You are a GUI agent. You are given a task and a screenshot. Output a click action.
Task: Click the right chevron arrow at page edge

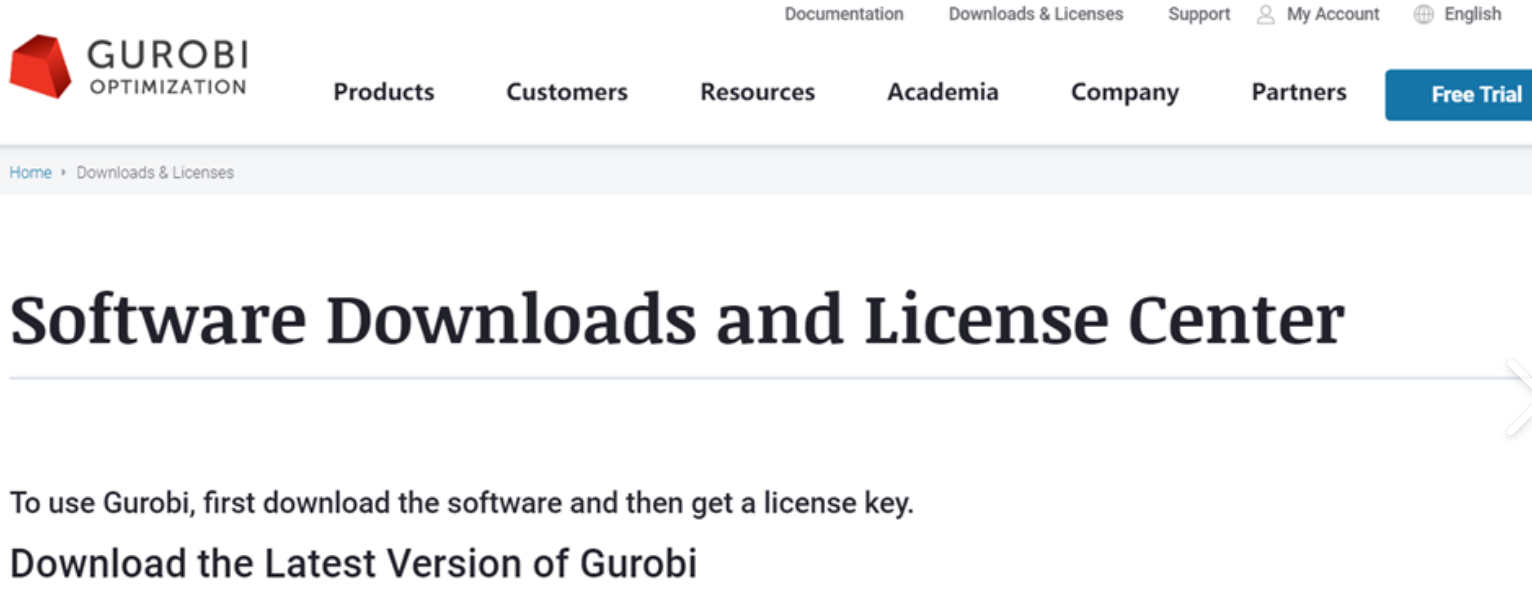pos(1519,397)
